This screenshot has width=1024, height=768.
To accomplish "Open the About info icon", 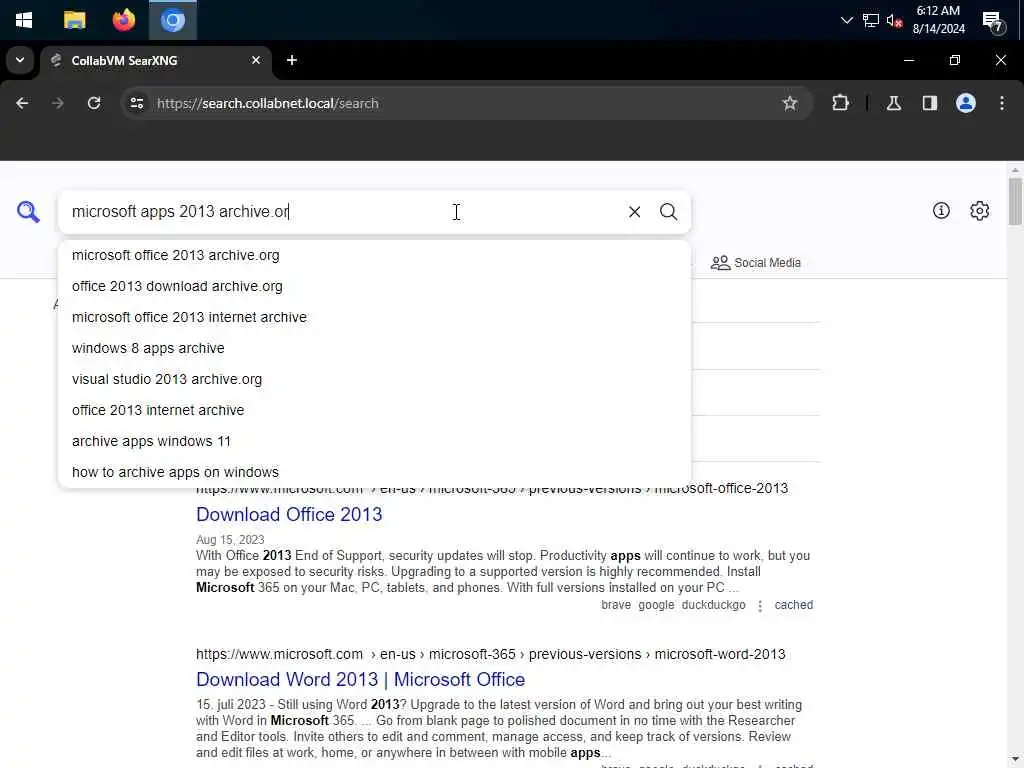I will (x=941, y=210).
